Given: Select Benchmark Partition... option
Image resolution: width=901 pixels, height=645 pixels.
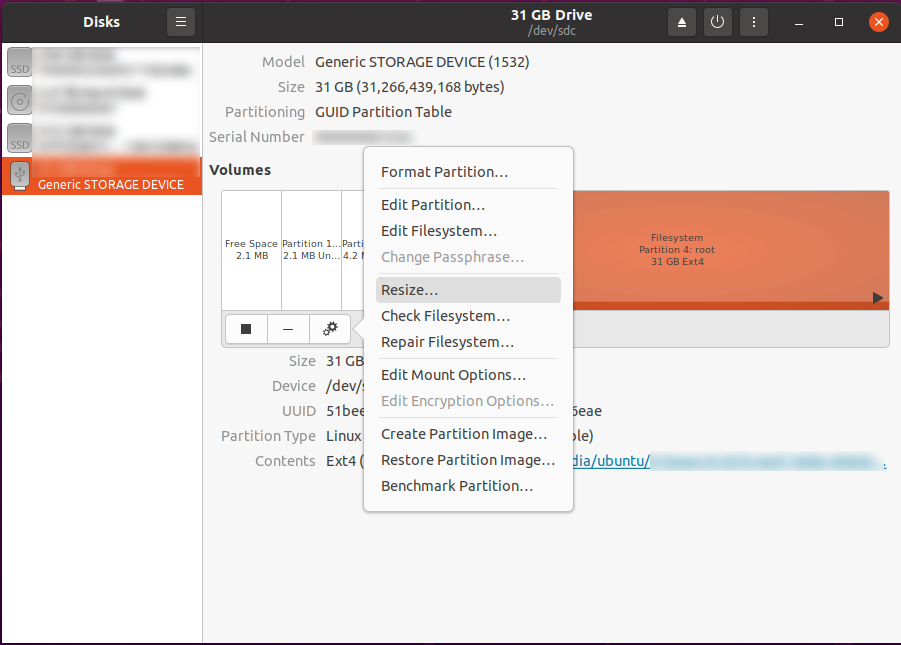Looking at the screenshot, I should click(x=457, y=486).
